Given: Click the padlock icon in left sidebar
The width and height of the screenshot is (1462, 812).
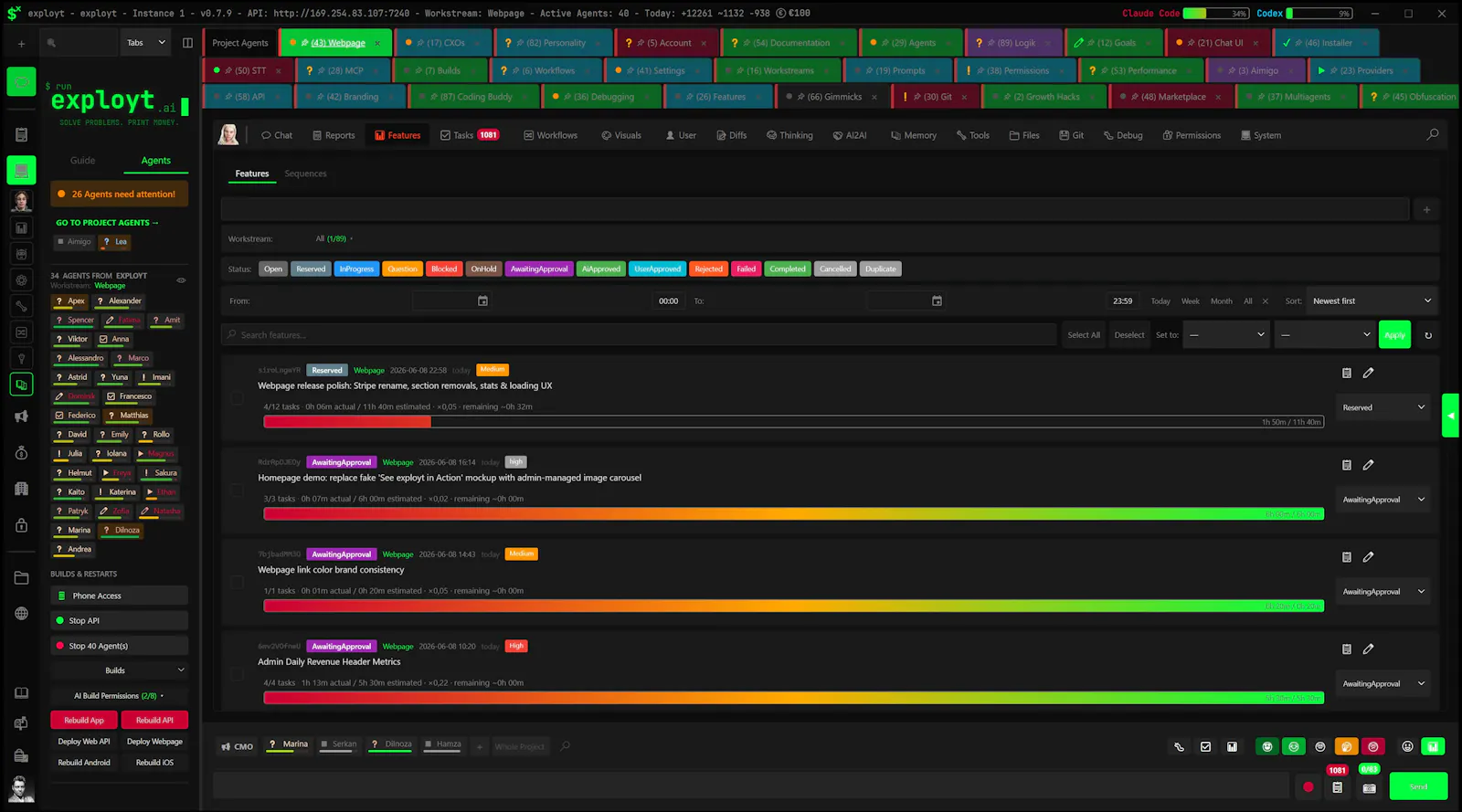Looking at the screenshot, I should (x=21, y=525).
